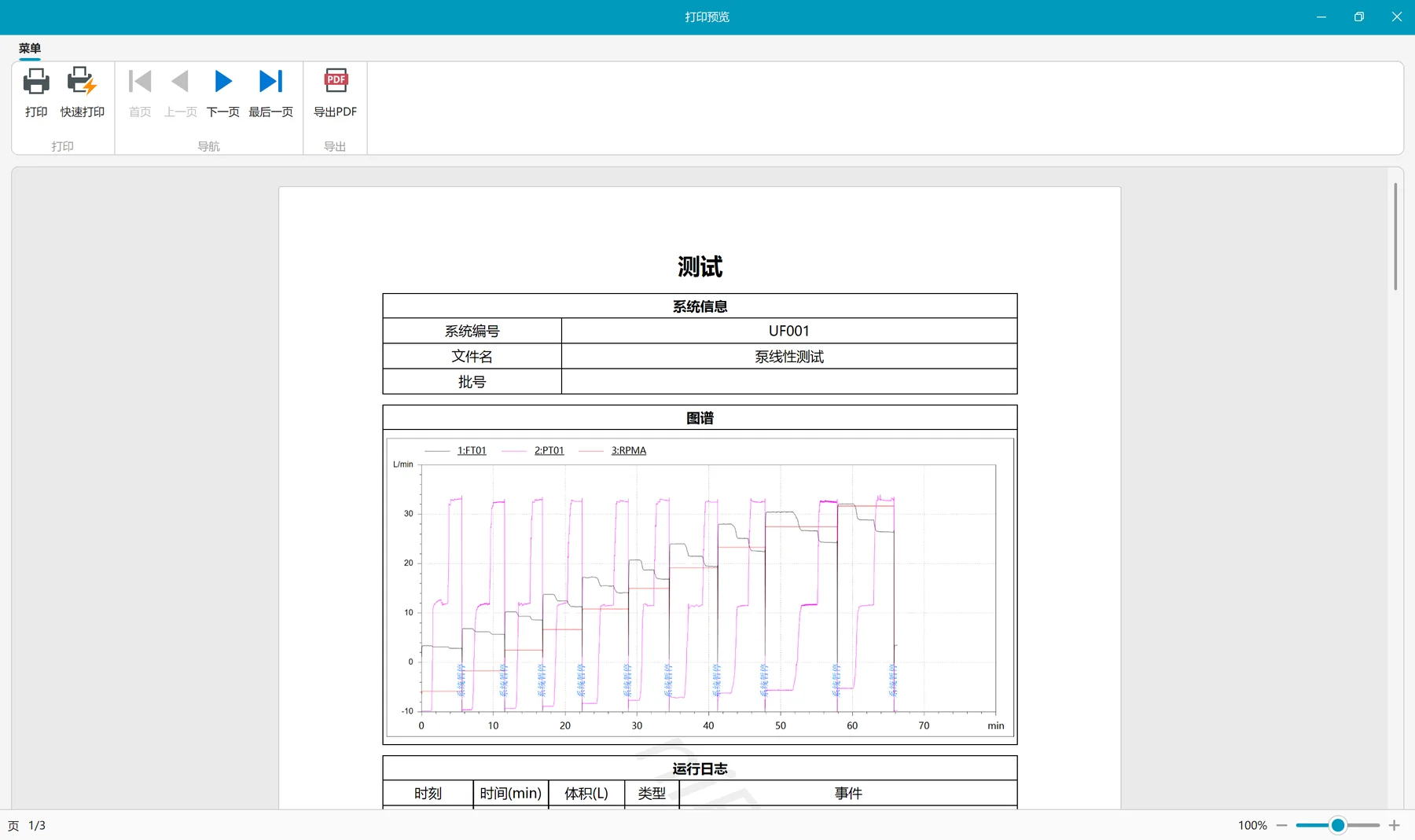1415x840 pixels.
Task: Jump to last page 最后一页
Action: tap(270, 81)
